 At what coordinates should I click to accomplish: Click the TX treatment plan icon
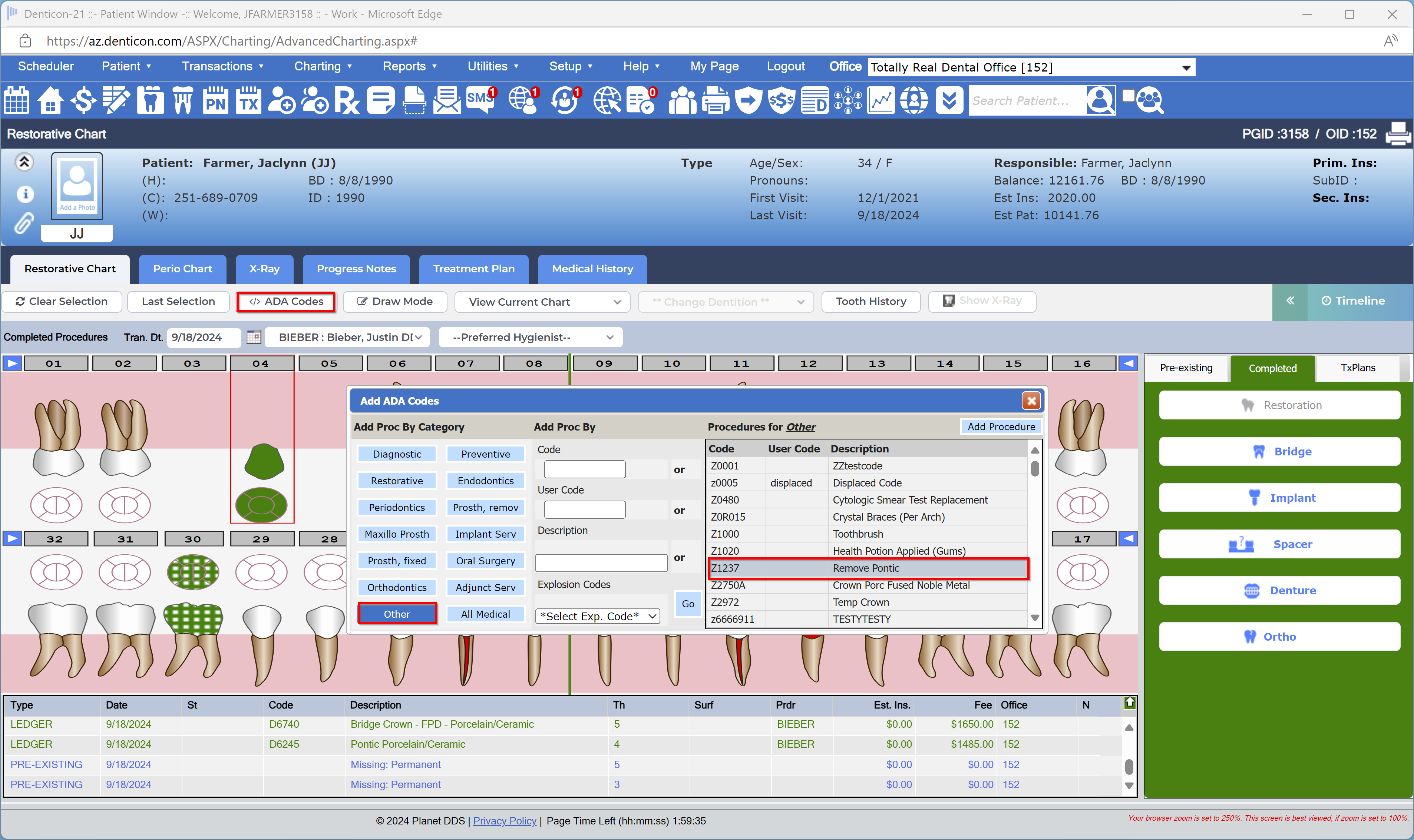[249, 101]
